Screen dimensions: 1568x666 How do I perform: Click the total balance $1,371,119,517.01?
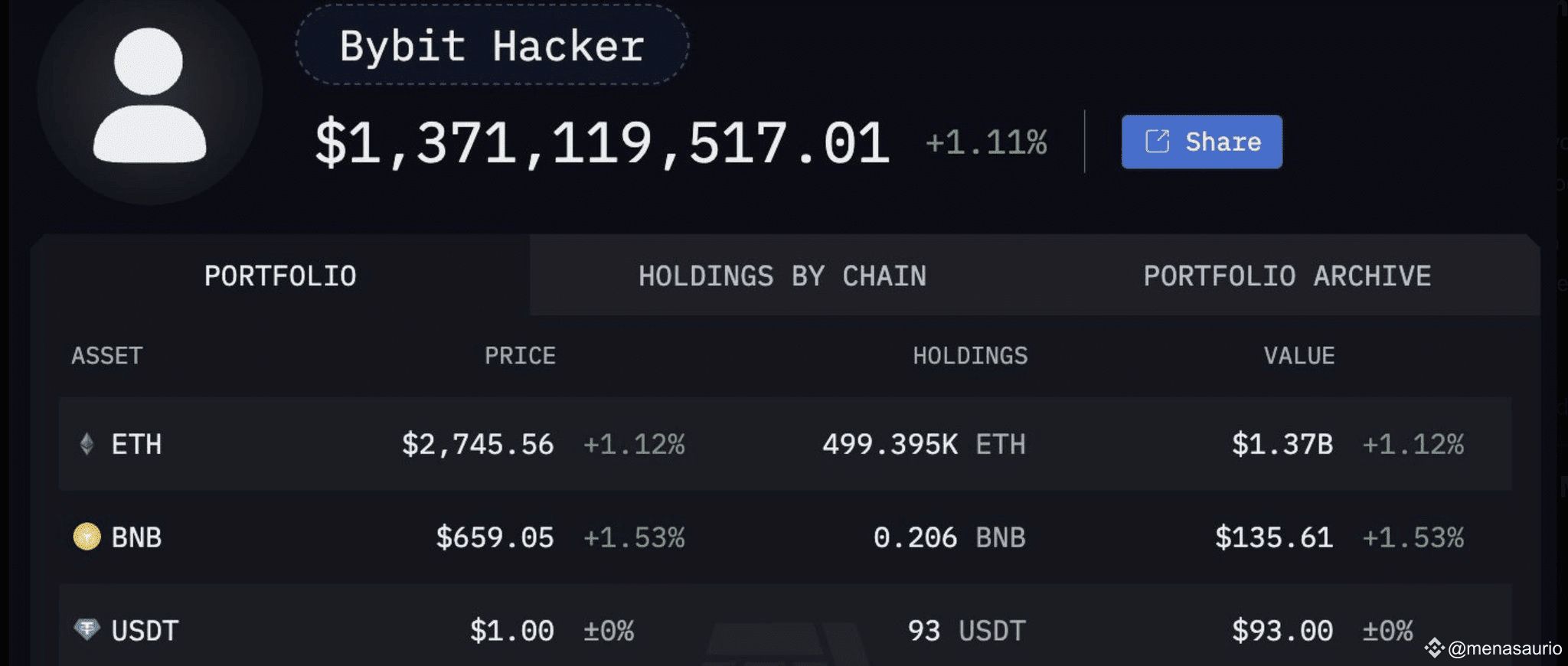[602, 142]
